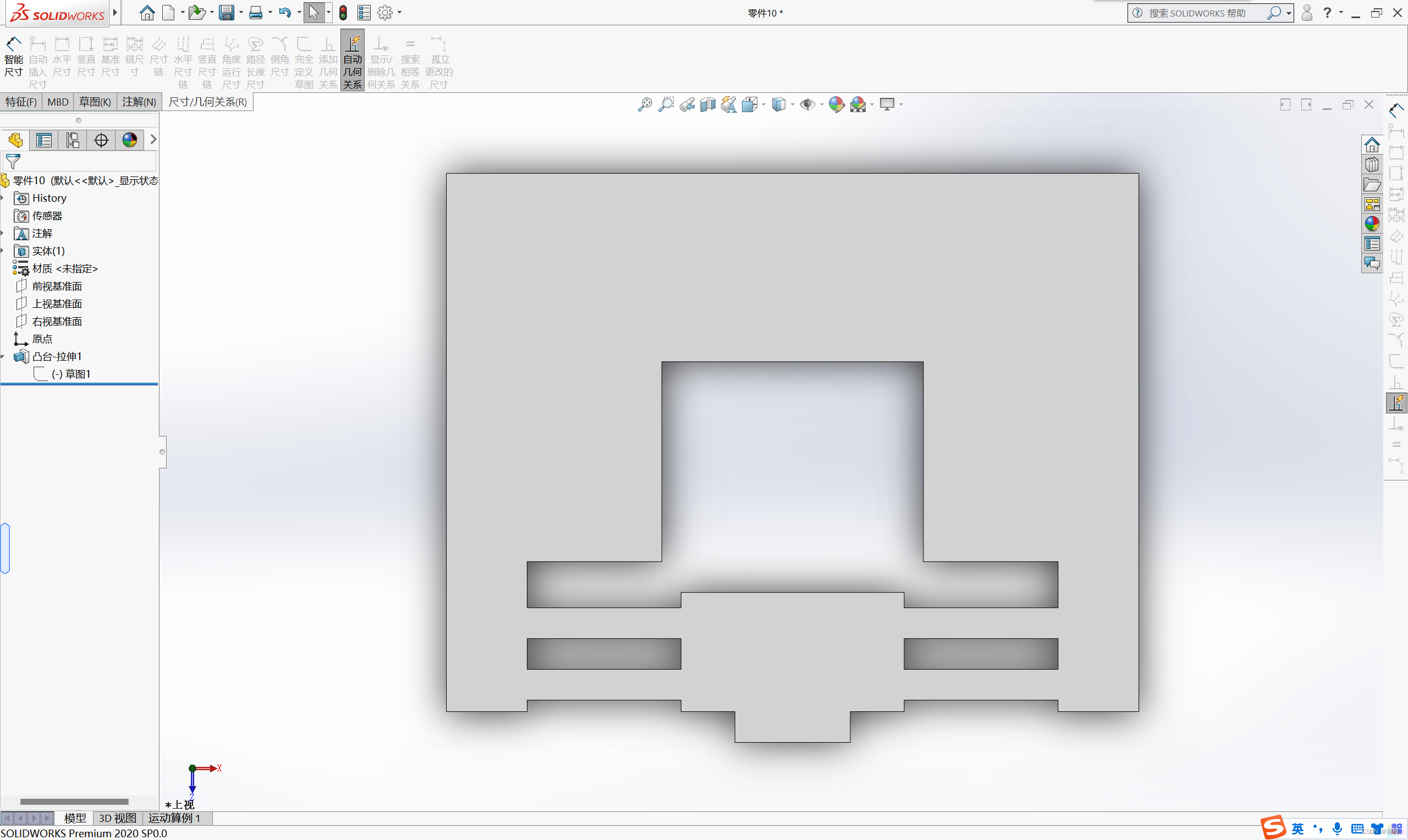Image resolution: width=1408 pixels, height=840 pixels.
Task: Expand the History tree node
Action: [3, 198]
